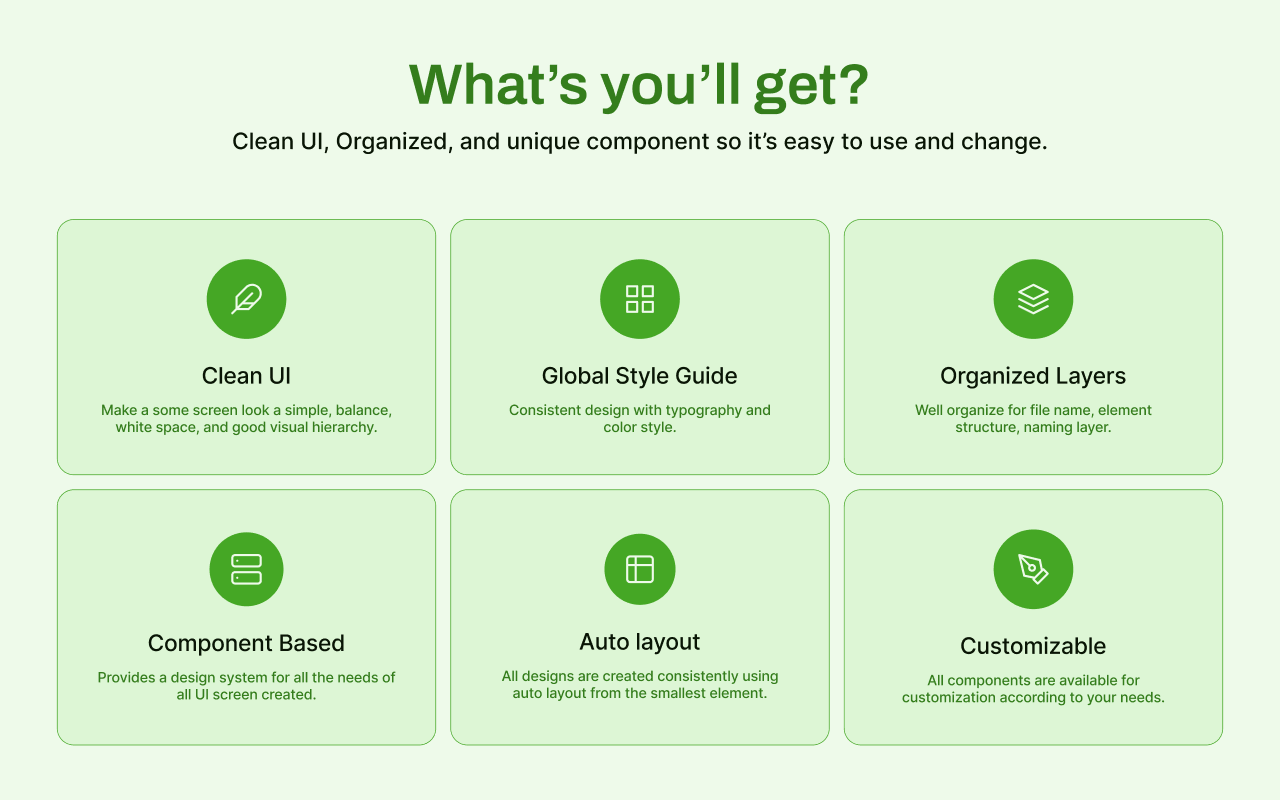The width and height of the screenshot is (1280, 800).
Task: Click the four-squares grid icon
Action: point(640,299)
